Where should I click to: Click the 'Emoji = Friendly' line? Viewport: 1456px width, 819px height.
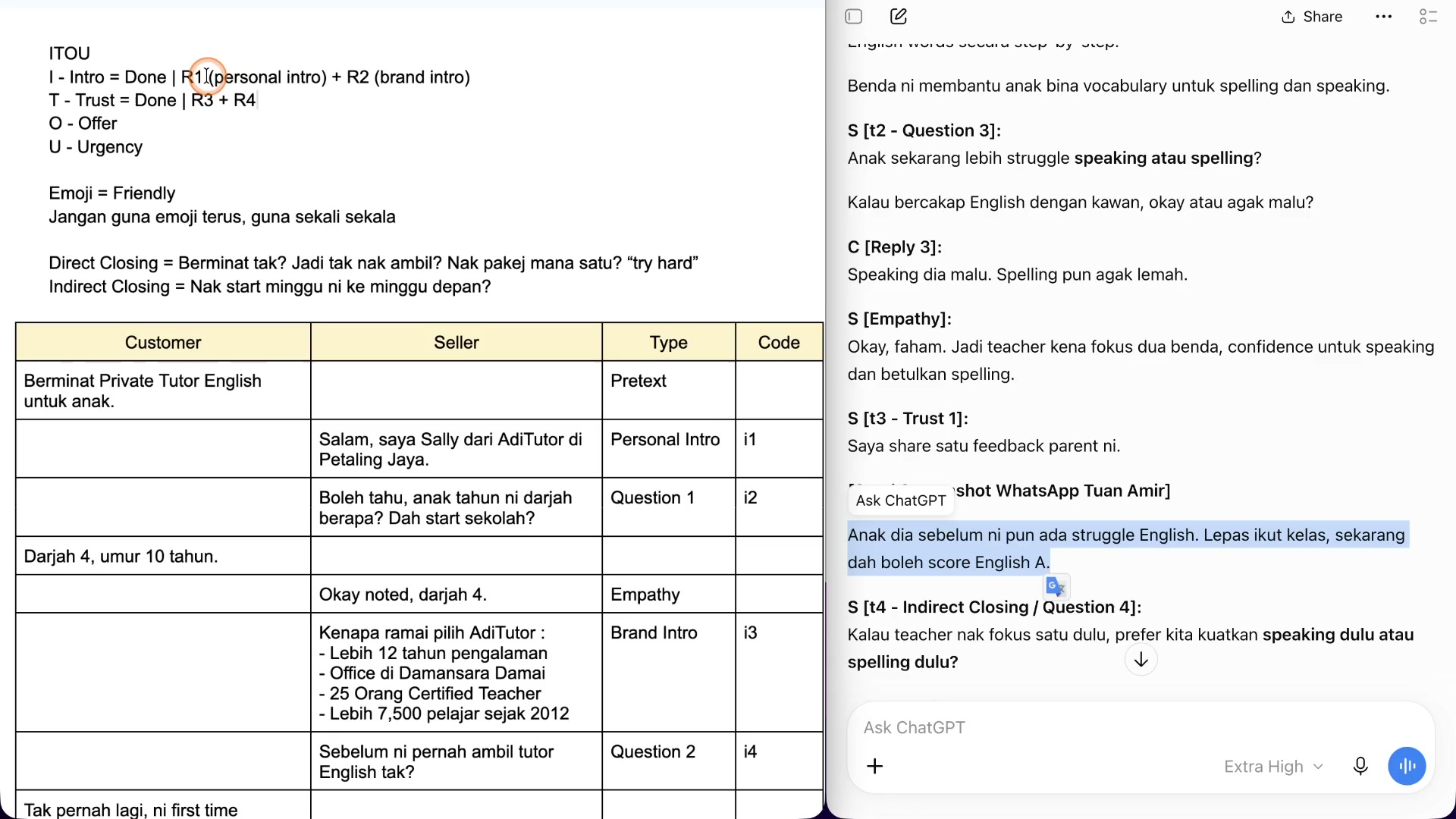click(x=112, y=193)
